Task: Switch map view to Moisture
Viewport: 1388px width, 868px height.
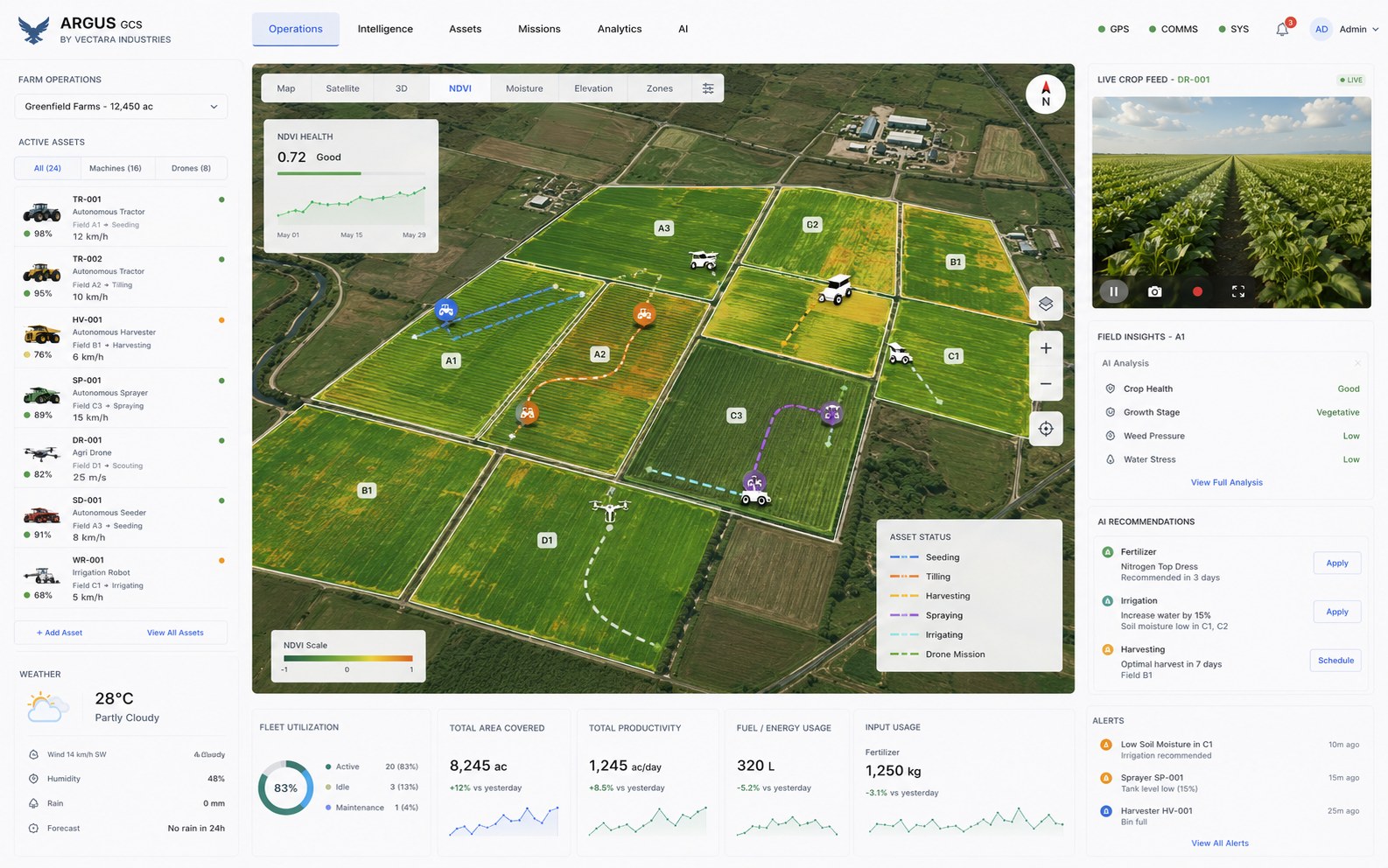Action: pos(524,88)
